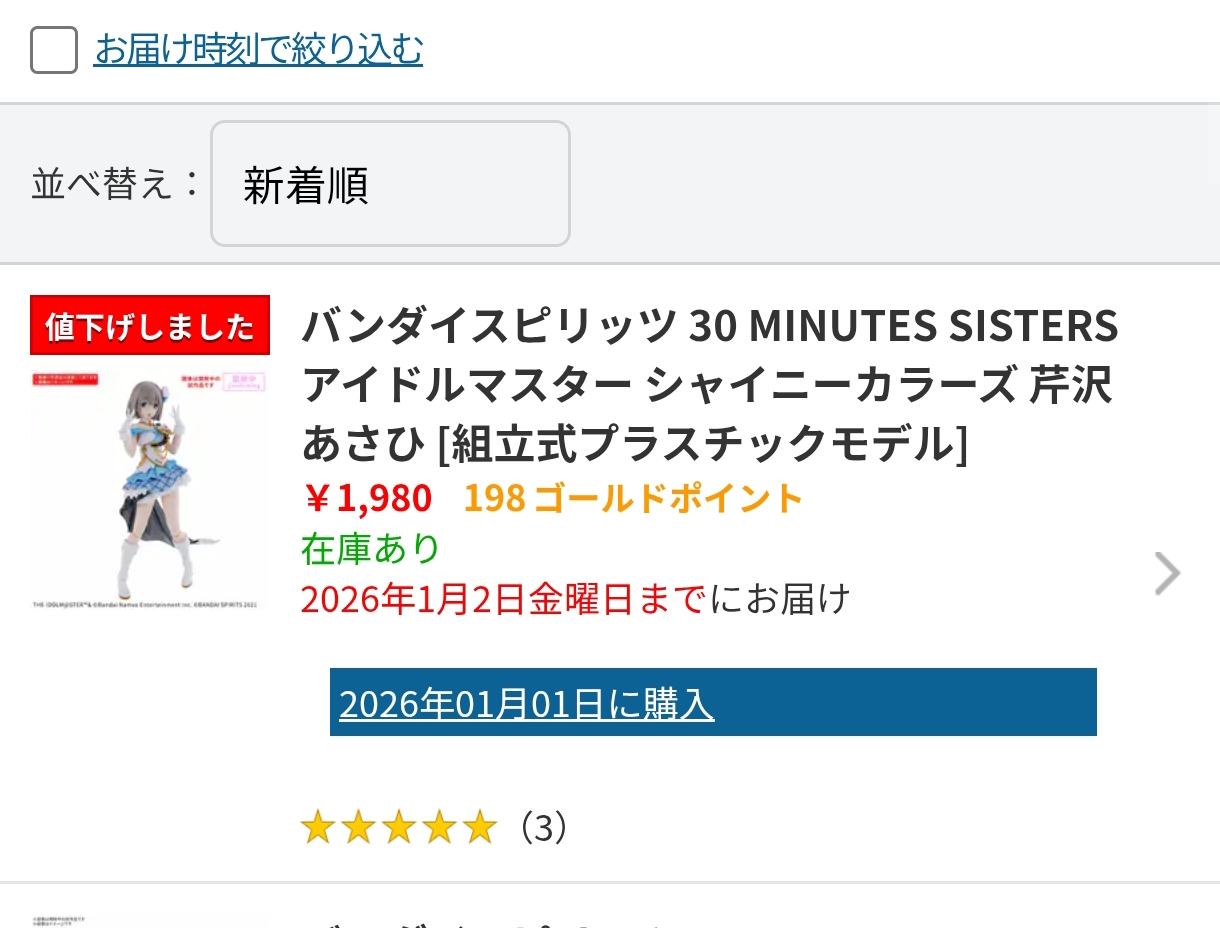
Task: Open the お届け時刻で絞り込む link
Action: pos(258,49)
